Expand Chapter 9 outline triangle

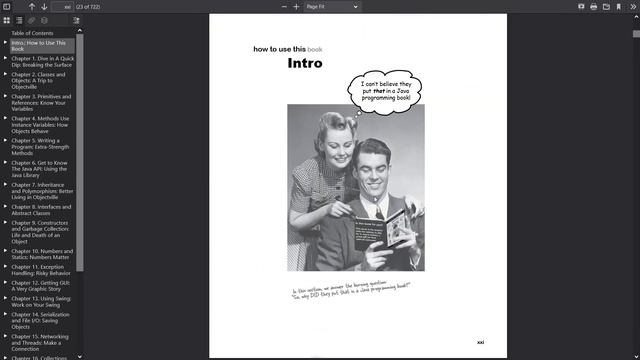point(5,222)
